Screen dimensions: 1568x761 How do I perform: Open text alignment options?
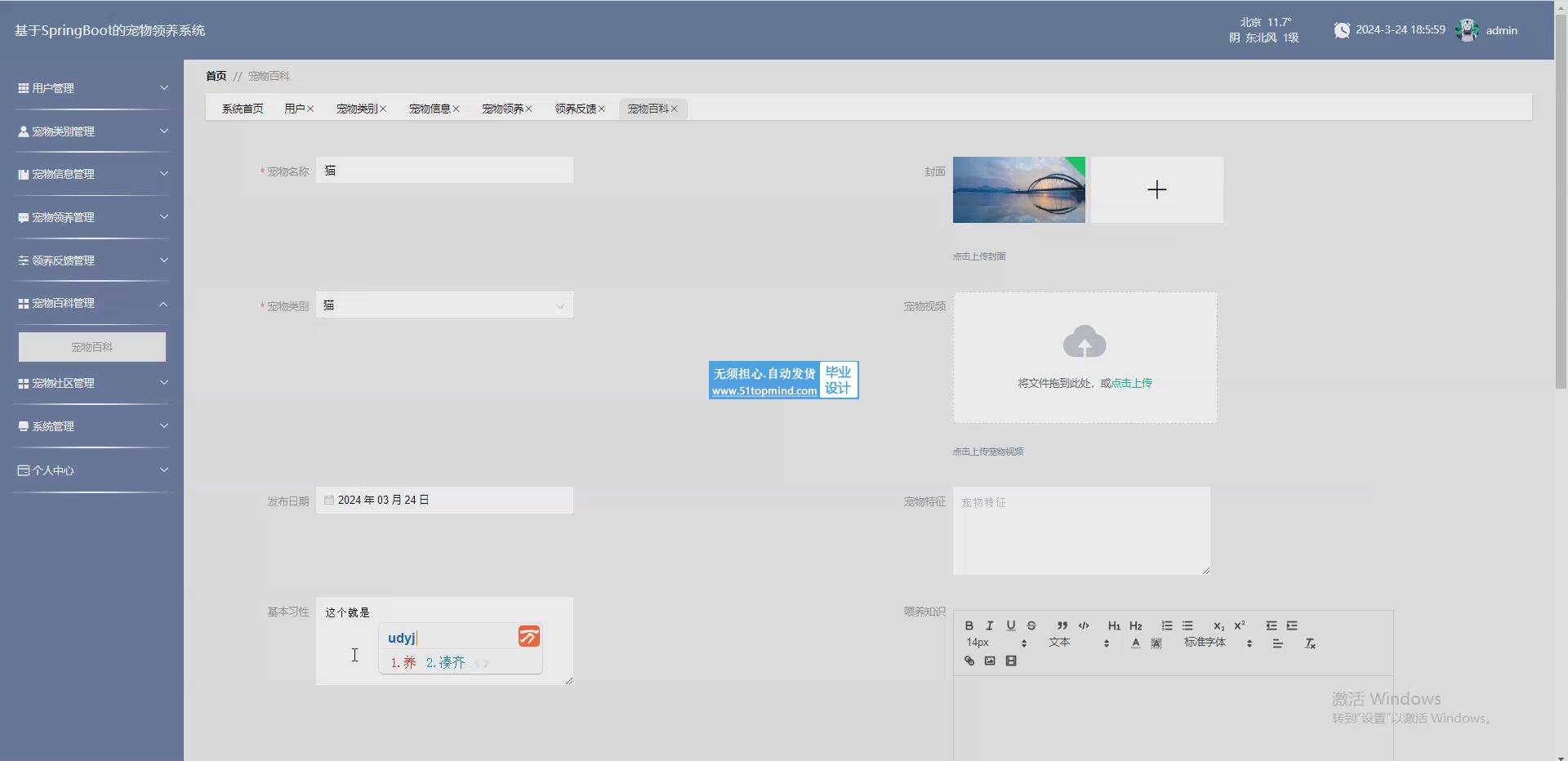1278,643
